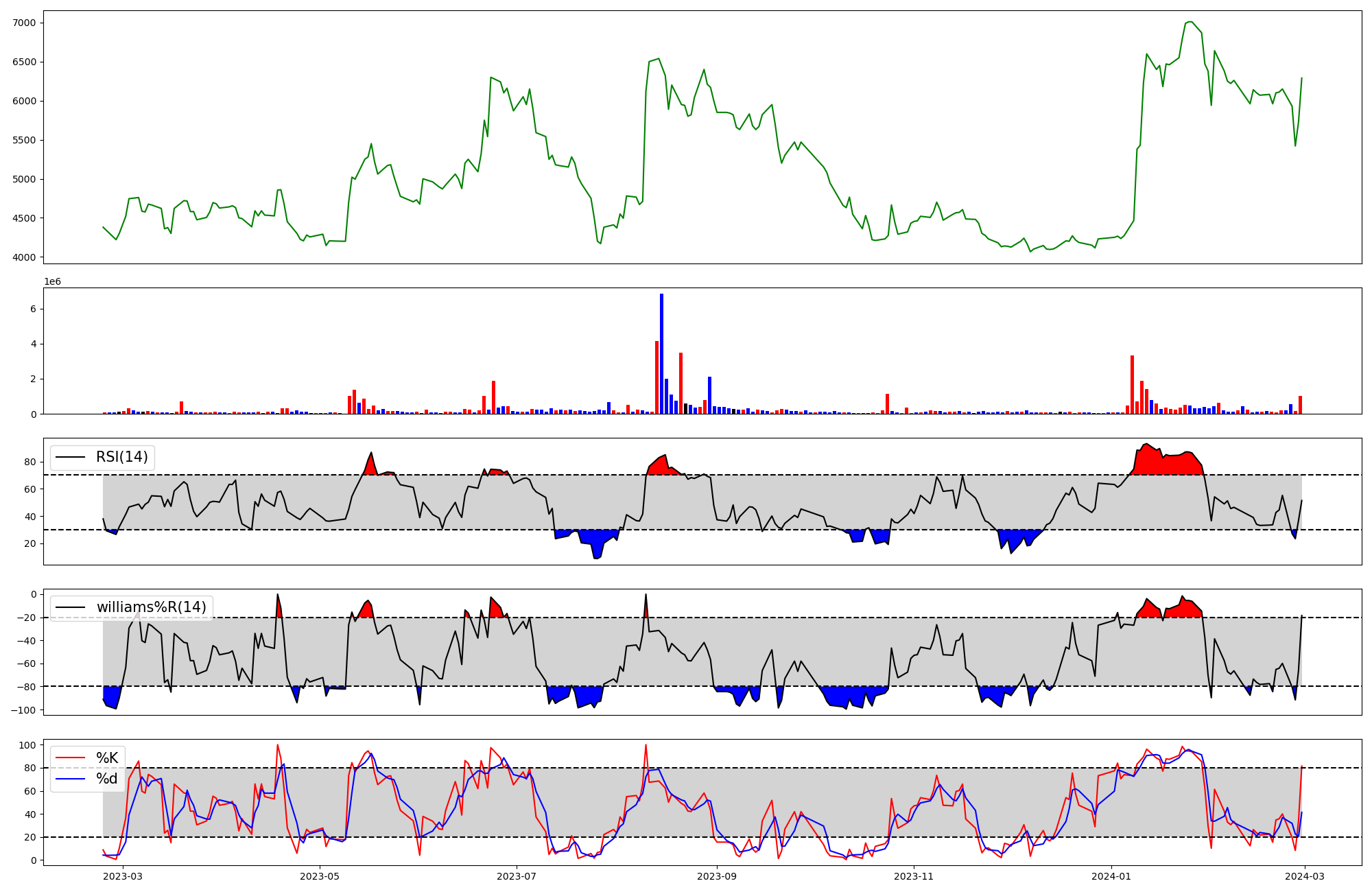This screenshot has width=1372, height=892.
Task: Click the 2023-11 x-axis date label
Action: (913, 876)
